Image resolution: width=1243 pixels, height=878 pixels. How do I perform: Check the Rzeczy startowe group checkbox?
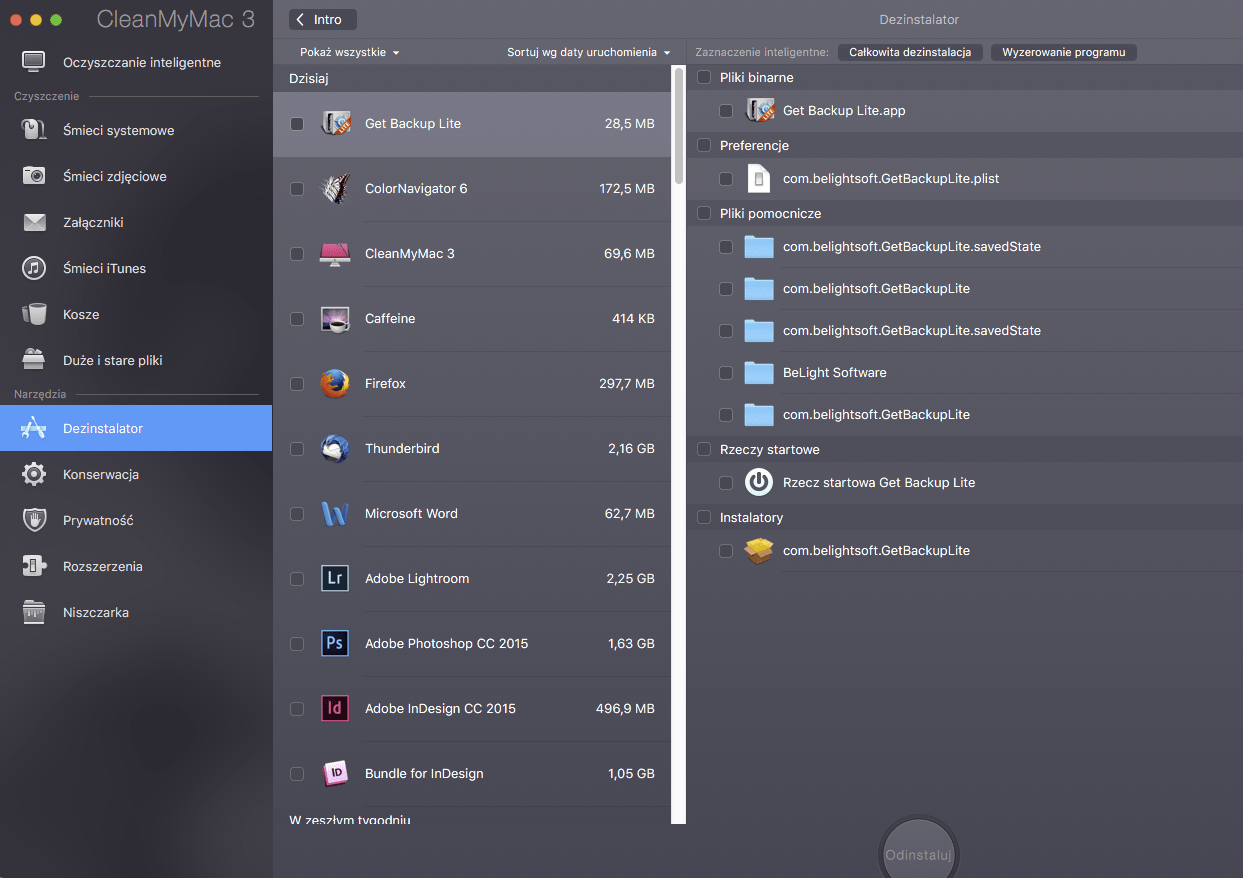tap(704, 449)
